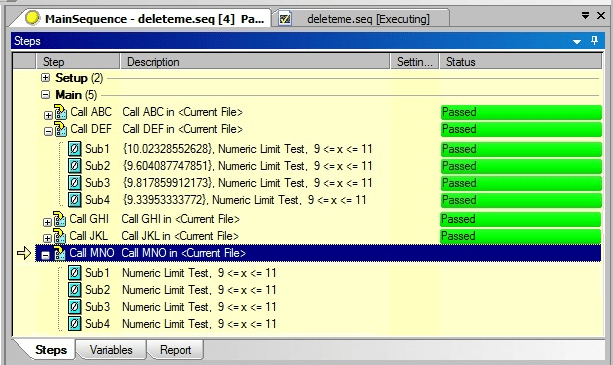The image size is (613, 365).
Task: Click the Step column header
Action: tap(78, 62)
